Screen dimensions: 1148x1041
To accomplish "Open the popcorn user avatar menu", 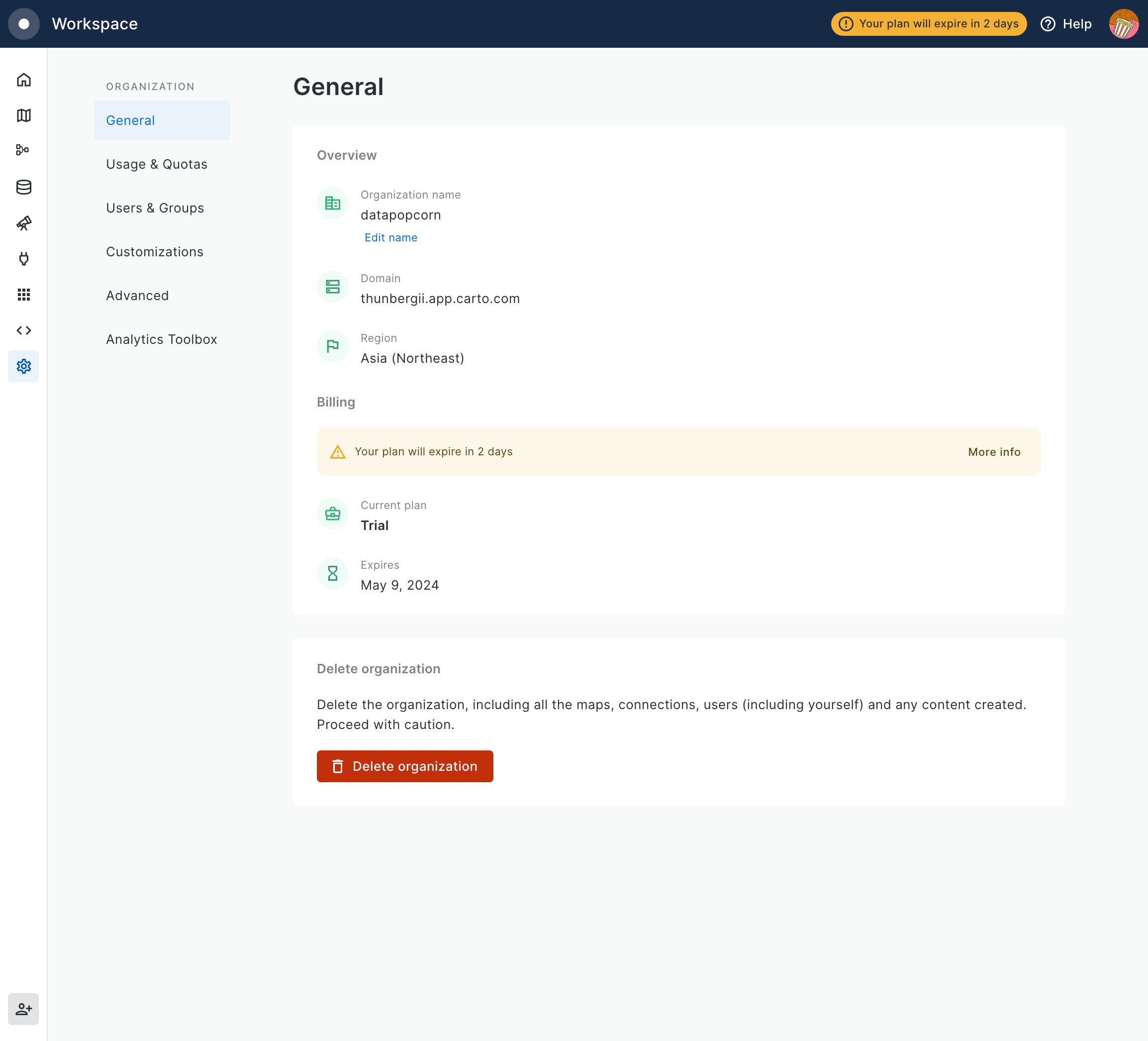I will click(x=1123, y=24).
